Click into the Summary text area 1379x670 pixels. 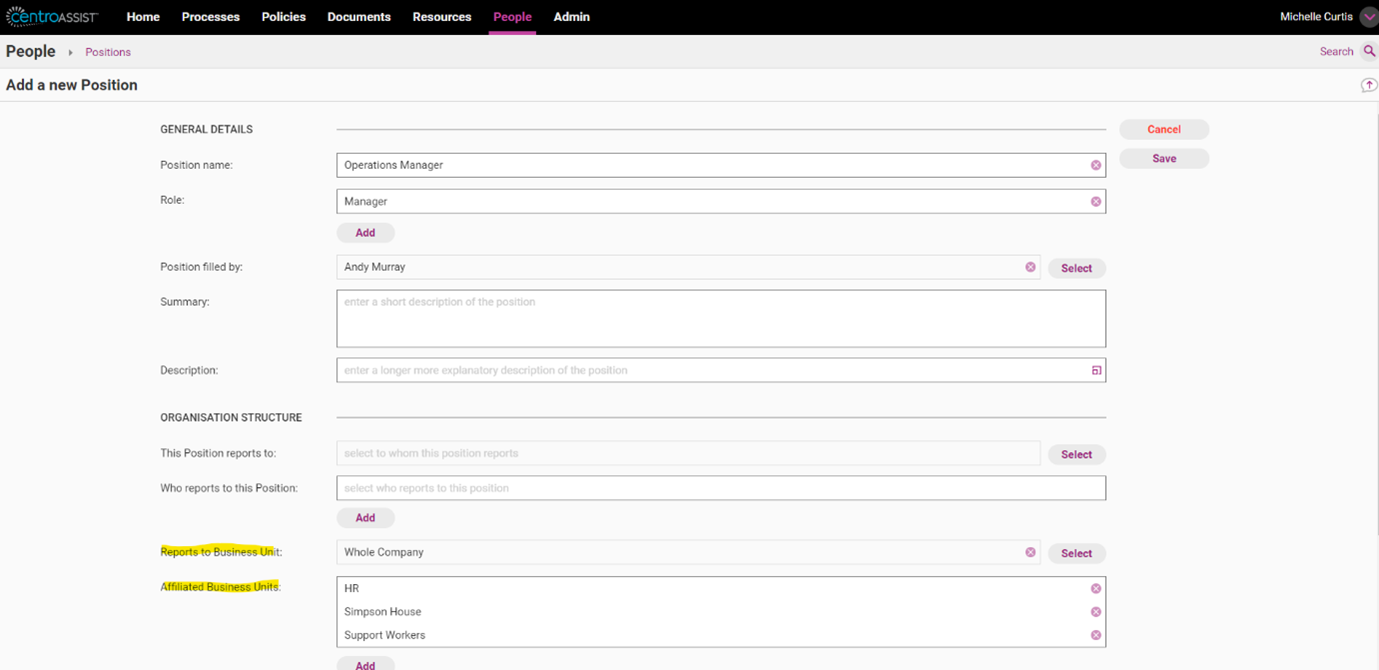pyautogui.click(x=720, y=319)
